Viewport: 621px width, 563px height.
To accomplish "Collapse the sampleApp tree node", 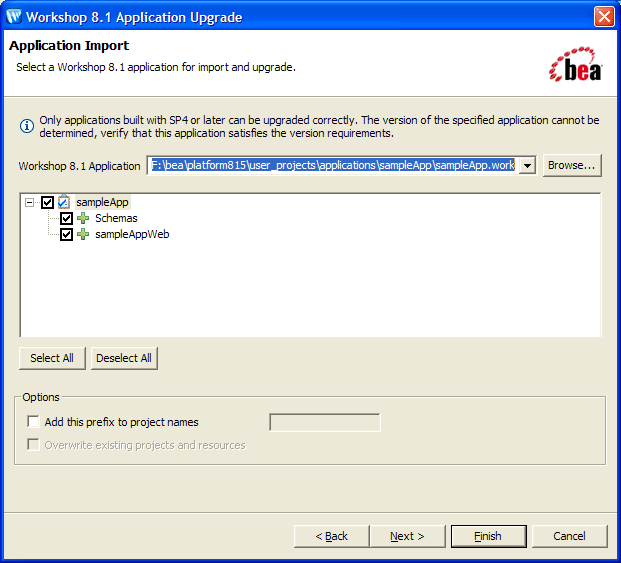I will pyautogui.click(x=29, y=202).
